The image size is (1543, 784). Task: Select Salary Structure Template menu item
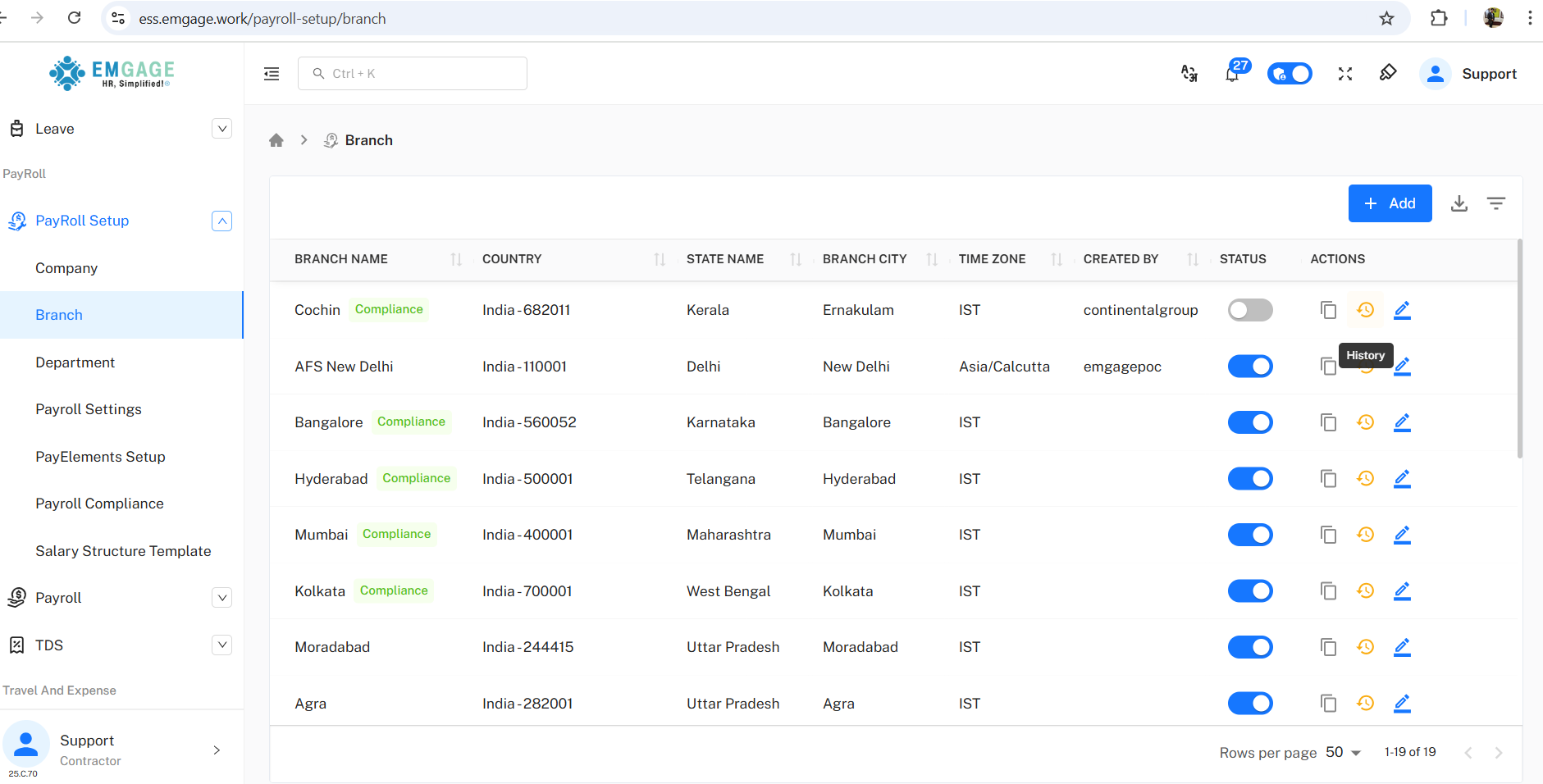[x=123, y=551]
